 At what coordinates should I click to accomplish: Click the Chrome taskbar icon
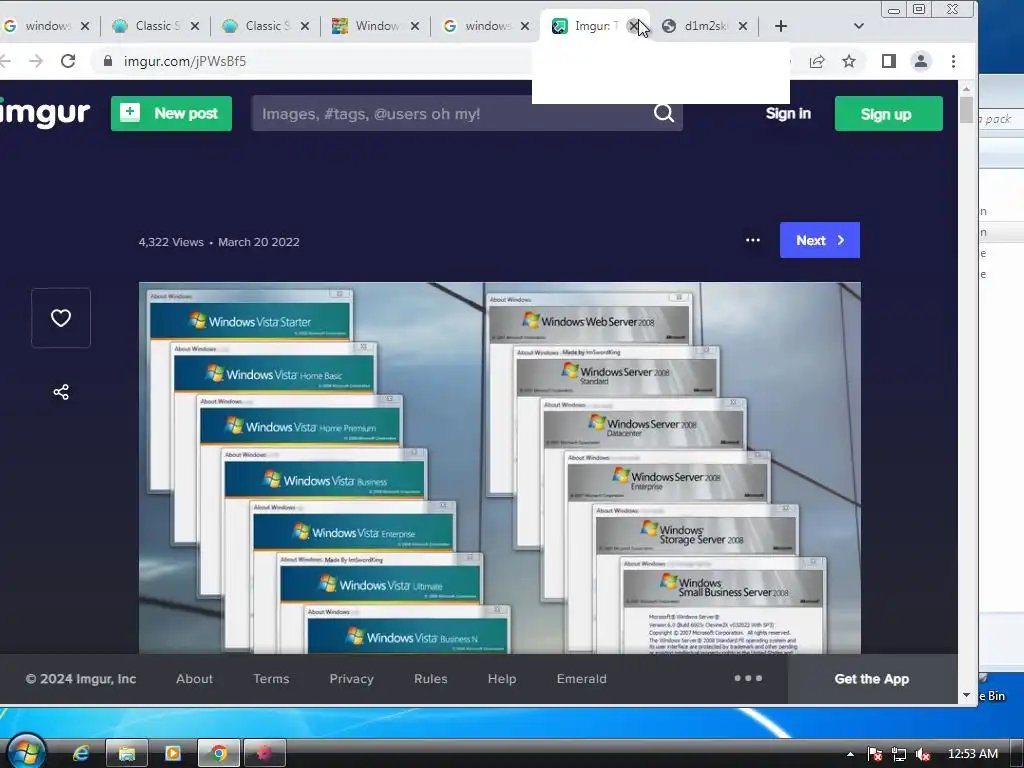(x=219, y=754)
